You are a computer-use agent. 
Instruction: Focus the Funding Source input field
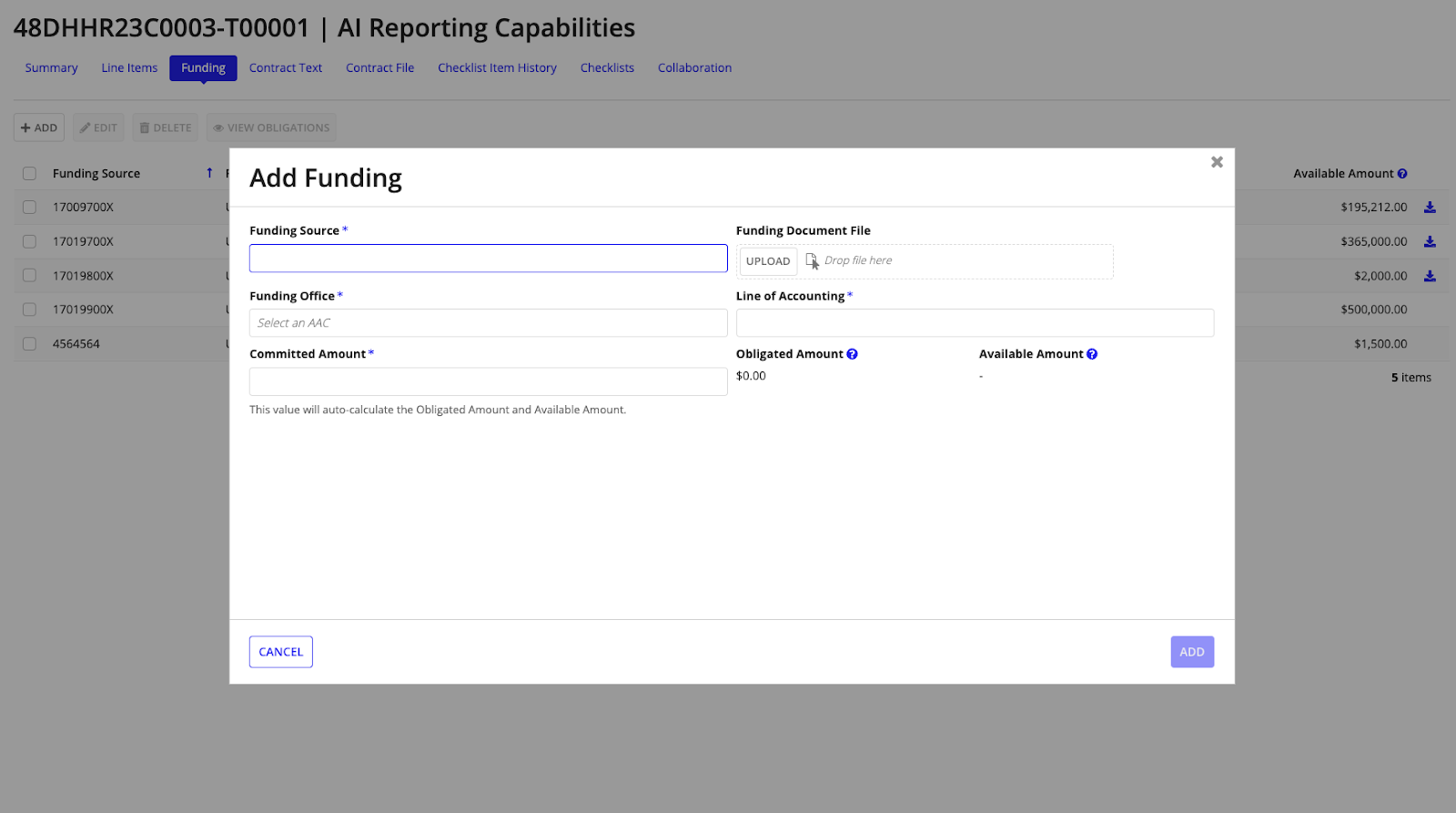489,259
